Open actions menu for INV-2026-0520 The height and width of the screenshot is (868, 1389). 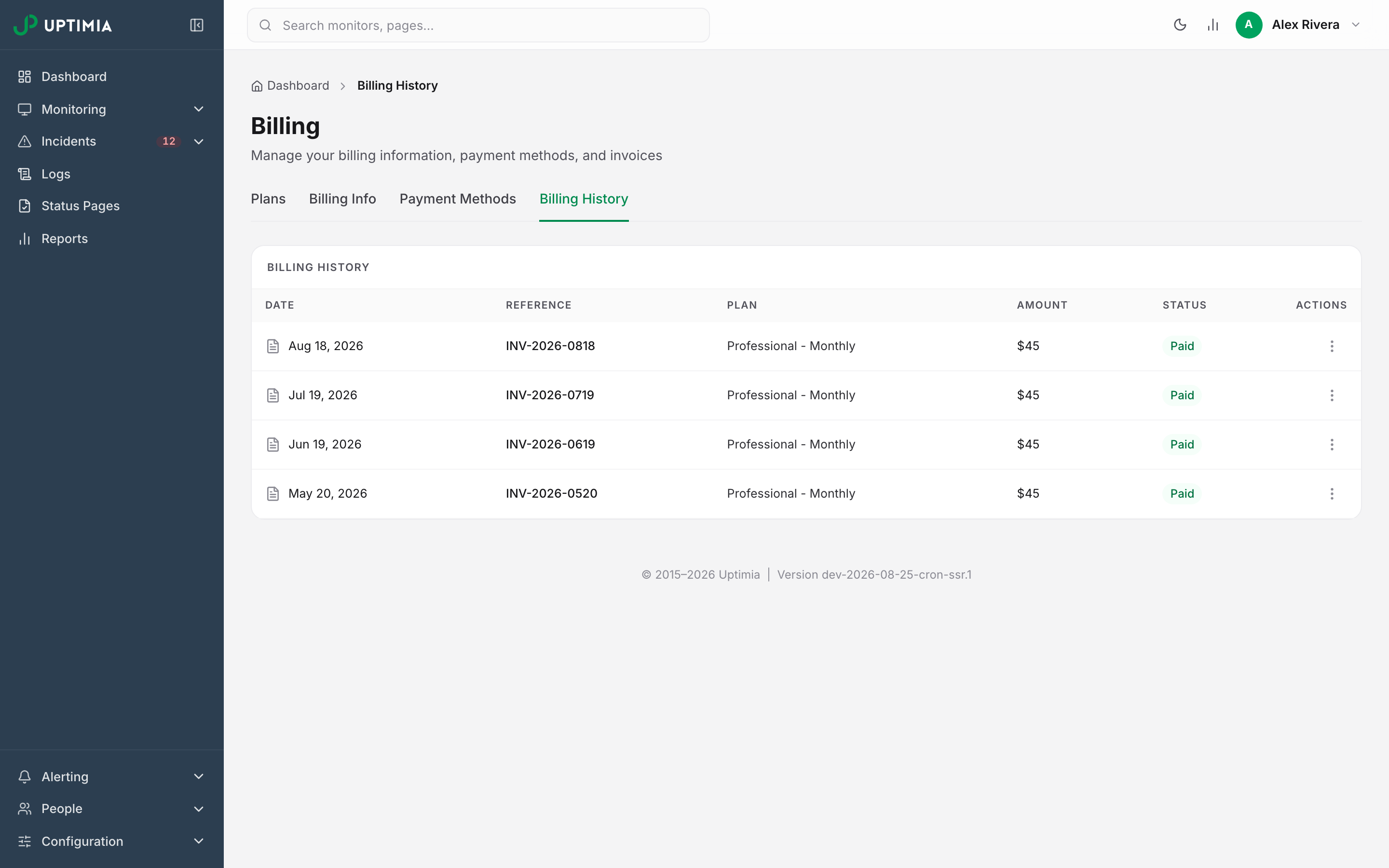click(1332, 494)
